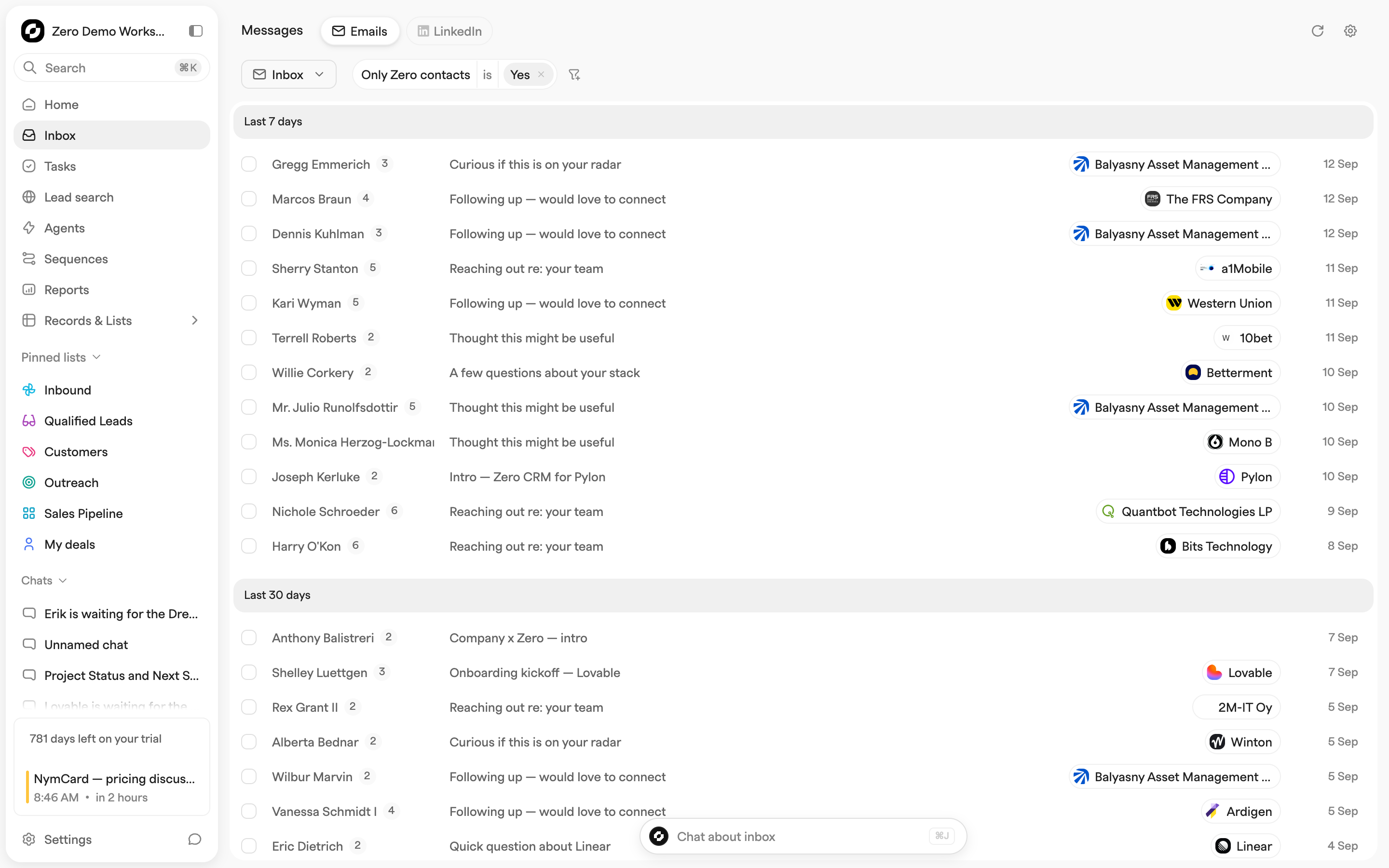This screenshot has height=868, width=1389.
Task: Collapse the sidebar panel icon
Action: [x=196, y=31]
